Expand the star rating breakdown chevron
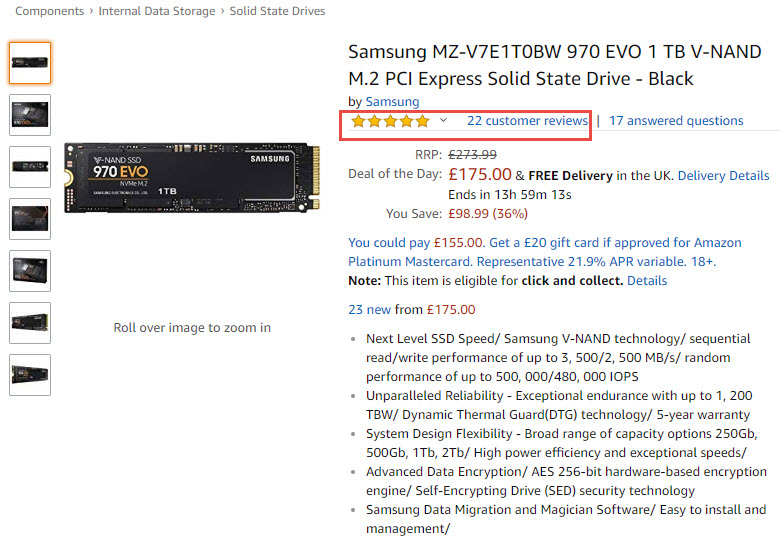Viewport: 781px width, 539px height. pos(443,121)
